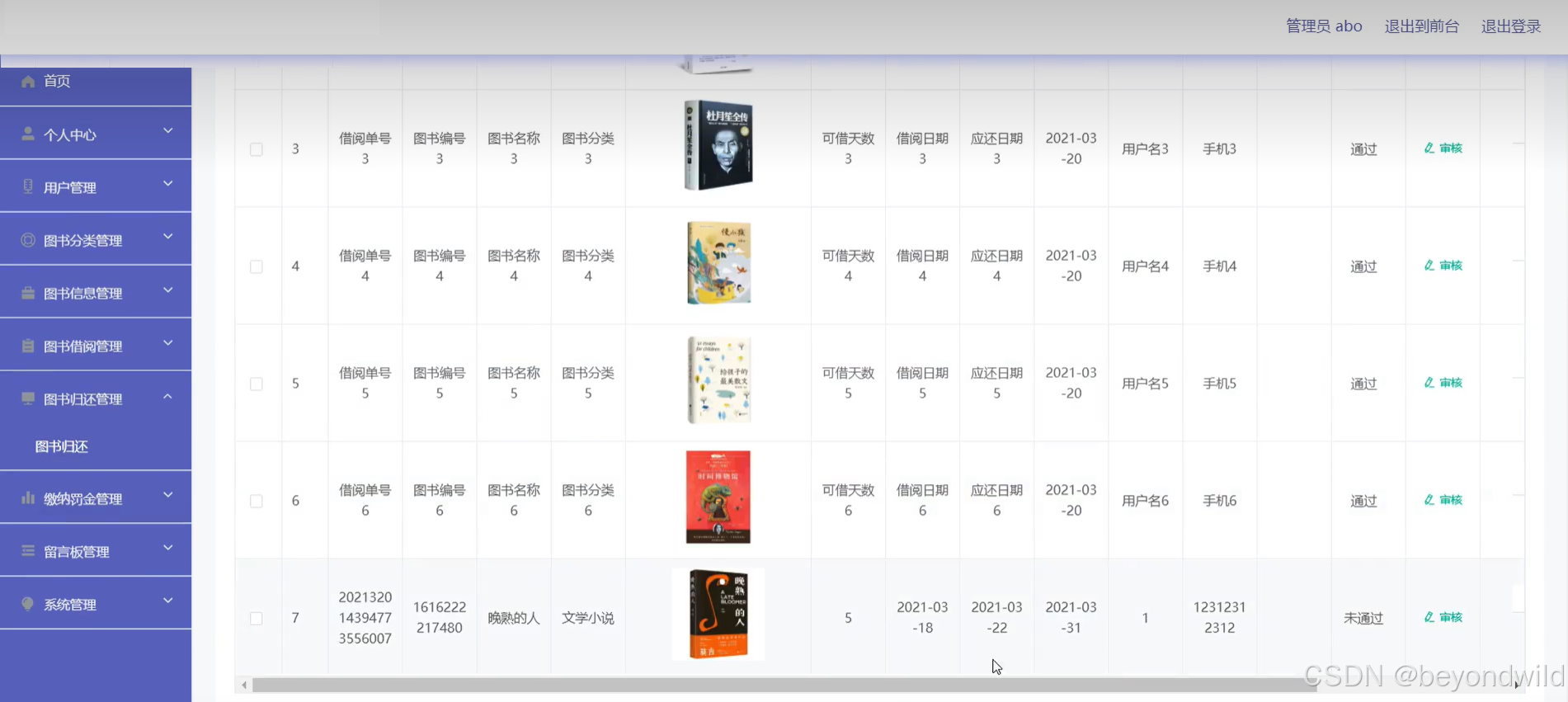Screen dimensions: 1568x702
Task: Select the 缴纳罚金管理 menu label
Action: 82,499
